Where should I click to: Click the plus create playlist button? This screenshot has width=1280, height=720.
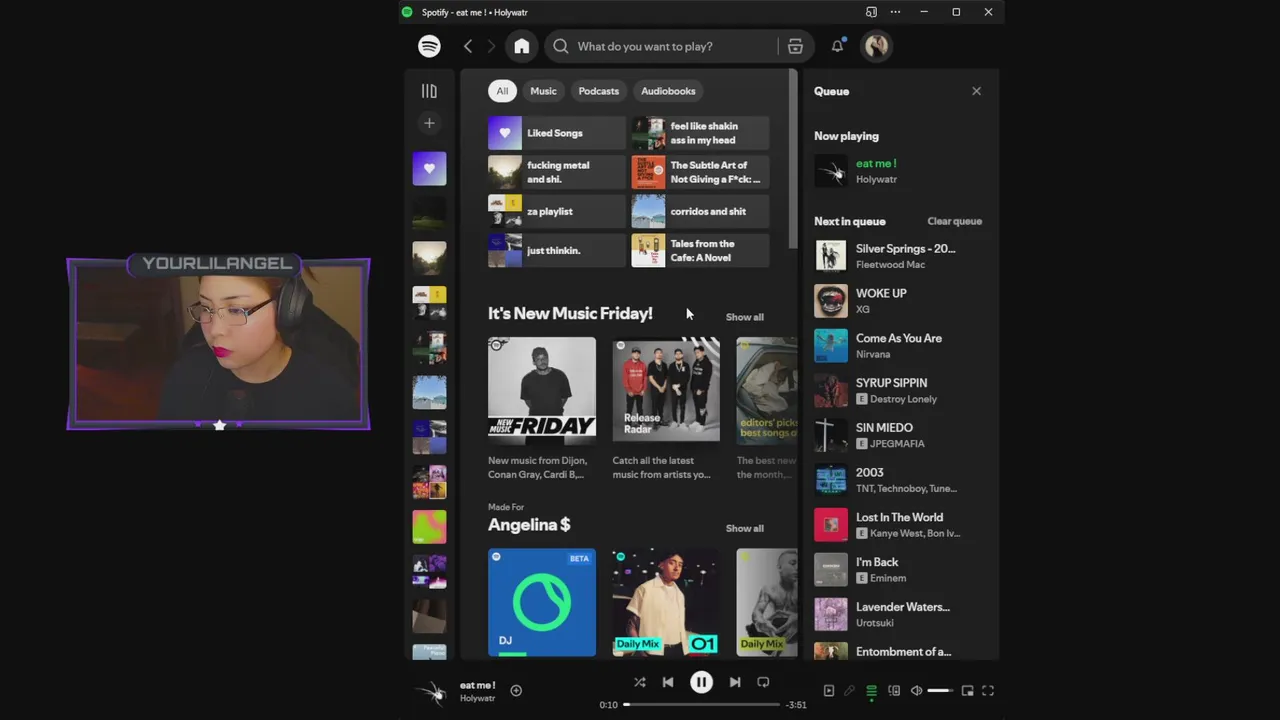click(x=429, y=123)
